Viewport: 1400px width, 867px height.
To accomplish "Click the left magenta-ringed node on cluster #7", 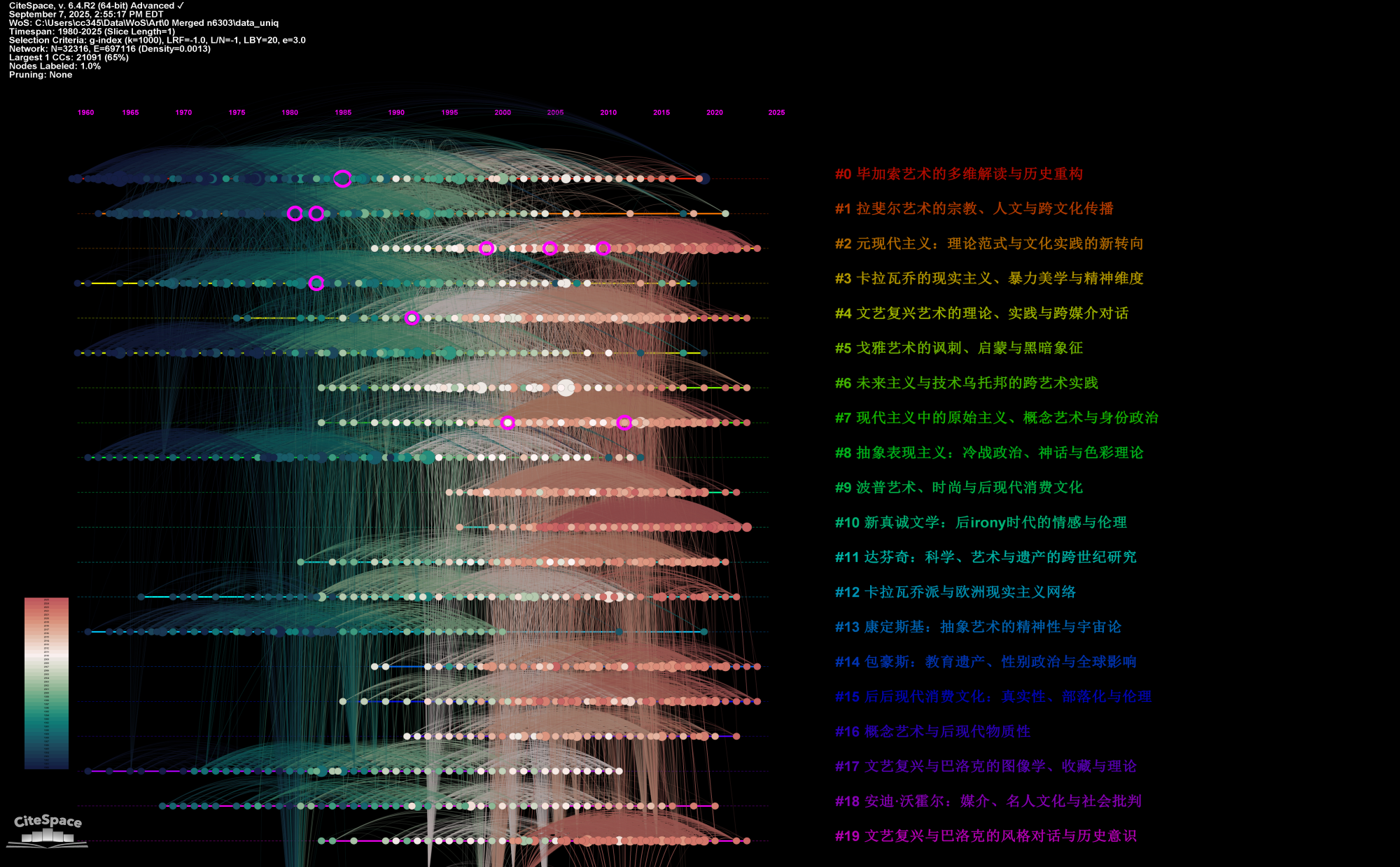I will [x=507, y=422].
